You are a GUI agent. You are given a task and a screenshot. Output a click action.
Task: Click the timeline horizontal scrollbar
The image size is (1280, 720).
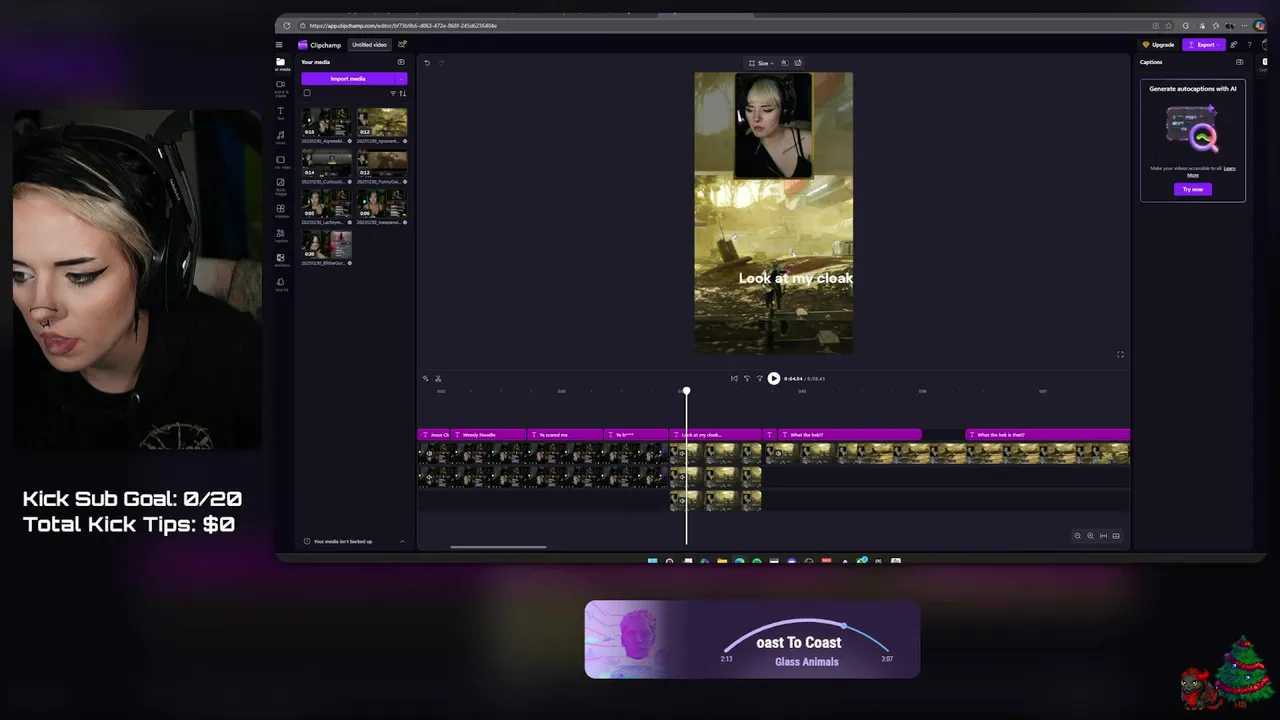point(498,547)
